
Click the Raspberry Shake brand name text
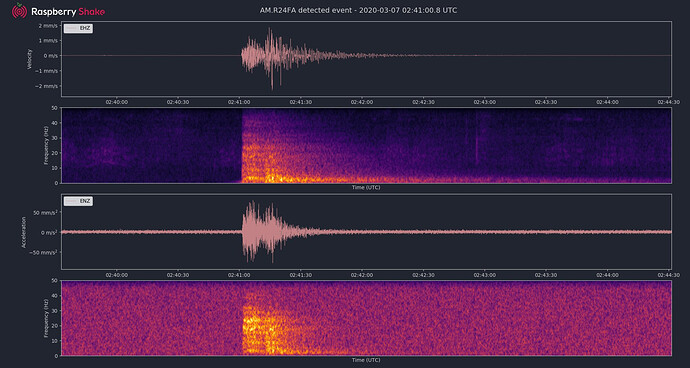[x=68, y=12]
